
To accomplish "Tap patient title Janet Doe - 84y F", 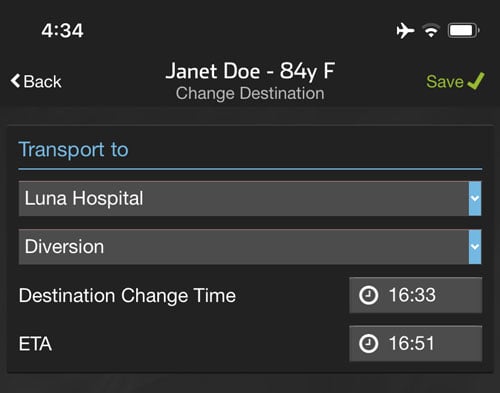I will pyautogui.click(x=250, y=71).
